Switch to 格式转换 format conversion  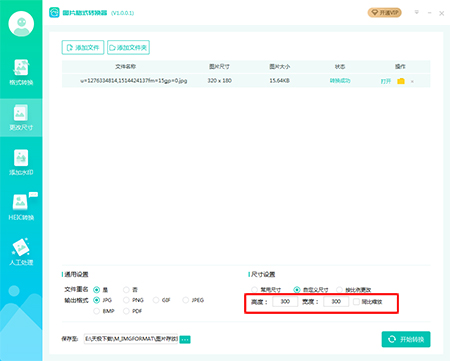point(21,73)
